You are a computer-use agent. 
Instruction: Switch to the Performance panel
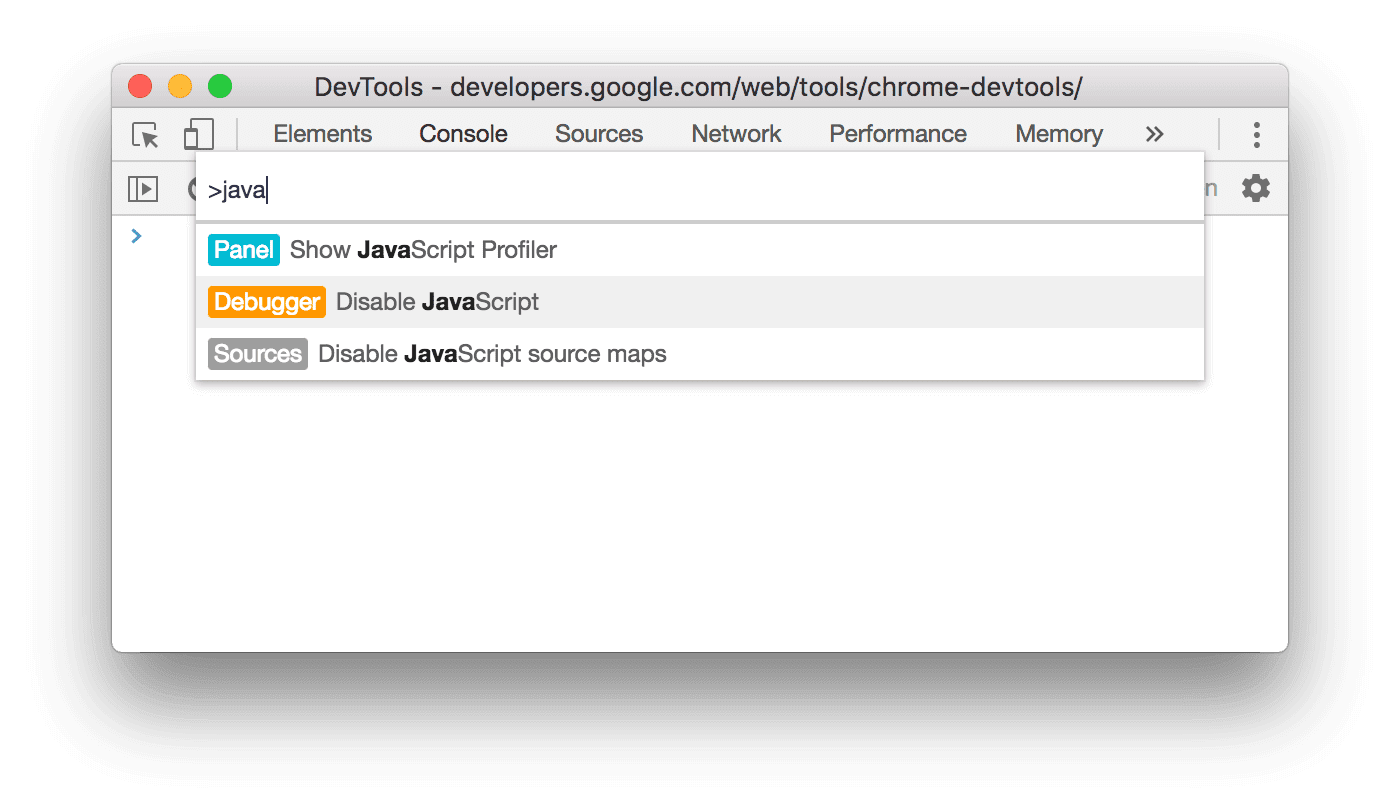[x=897, y=133]
